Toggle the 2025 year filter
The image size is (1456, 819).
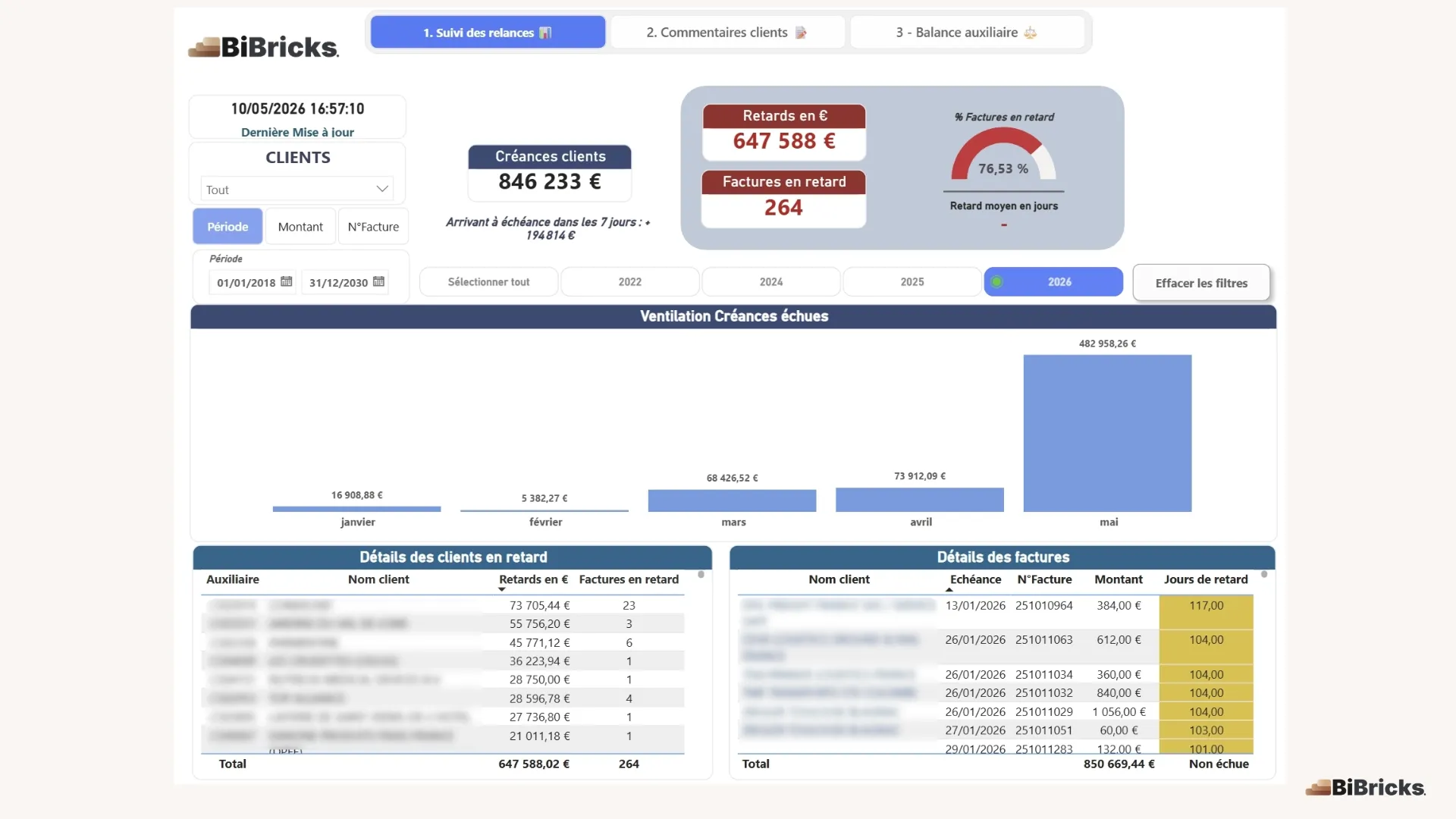point(912,281)
